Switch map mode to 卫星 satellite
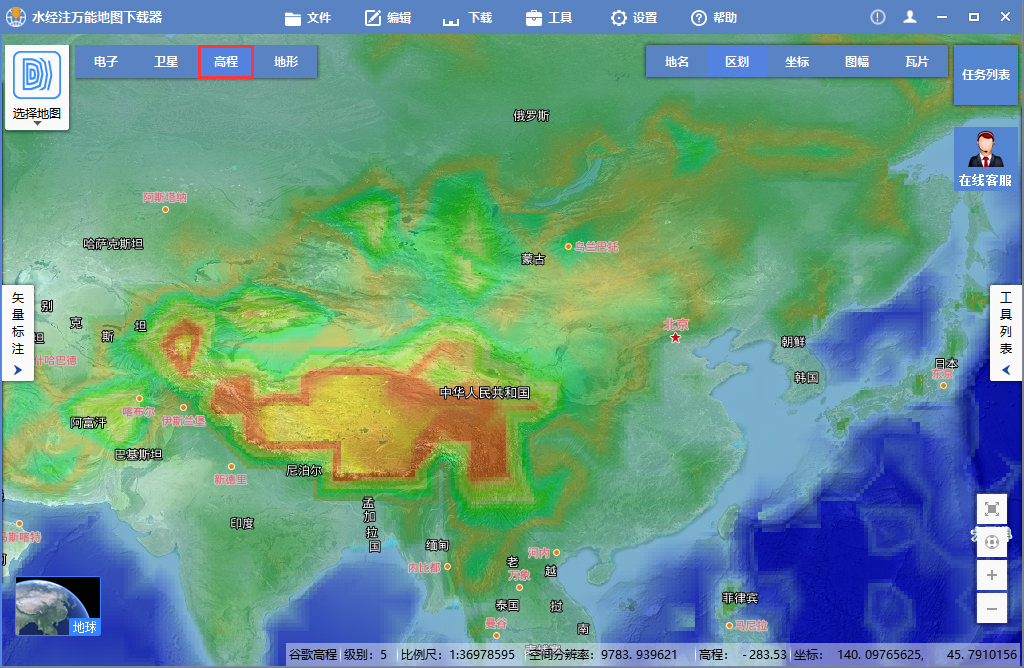Screen dimensions: 1024x668 point(165,61)
